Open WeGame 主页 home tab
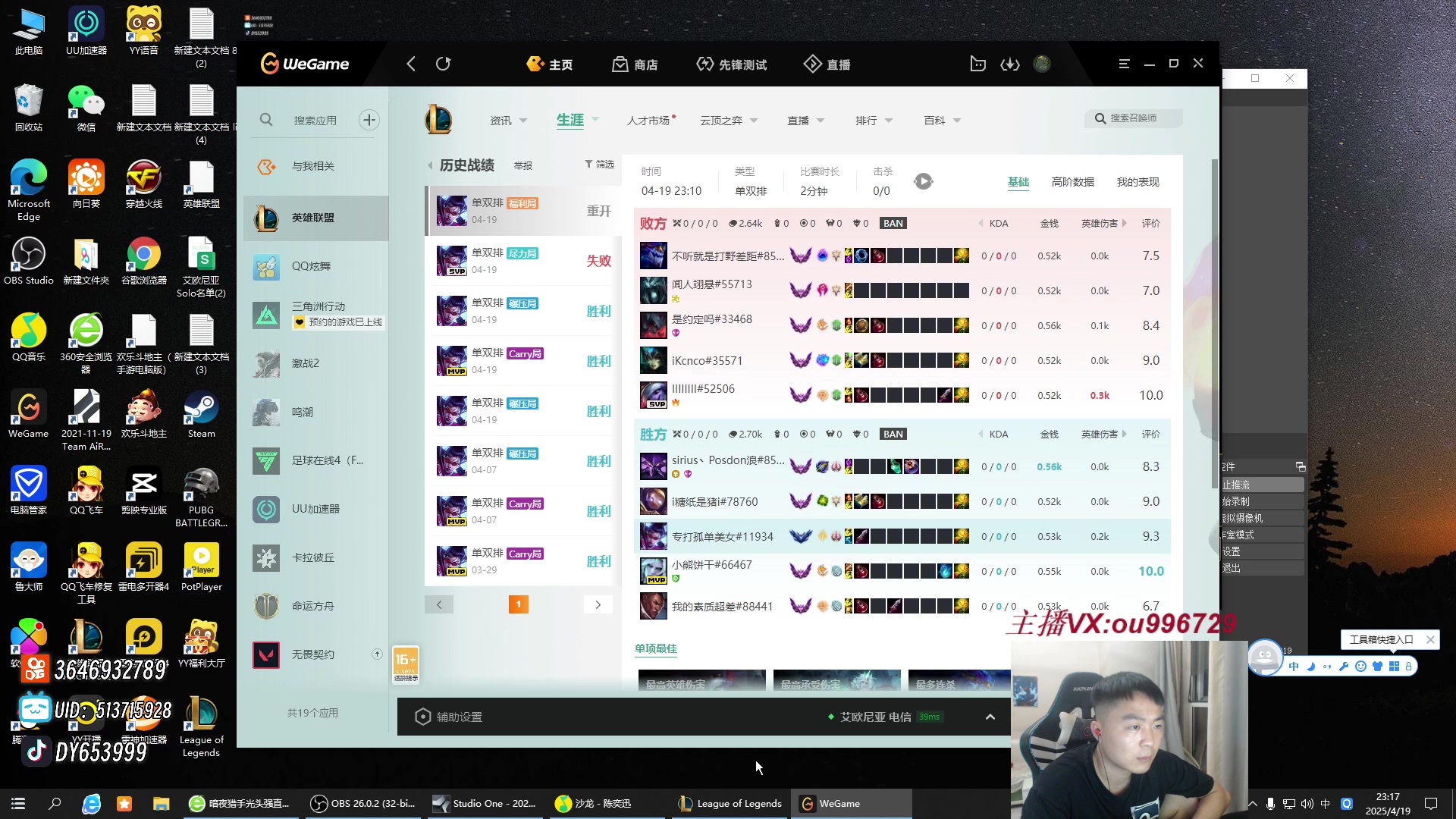 click(550, 64)
